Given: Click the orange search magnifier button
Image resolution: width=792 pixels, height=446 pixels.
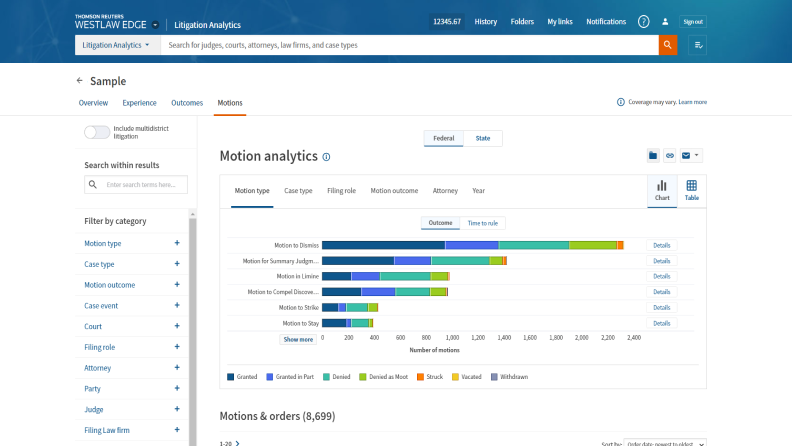Looking at the screenshot, I should 667,45.
